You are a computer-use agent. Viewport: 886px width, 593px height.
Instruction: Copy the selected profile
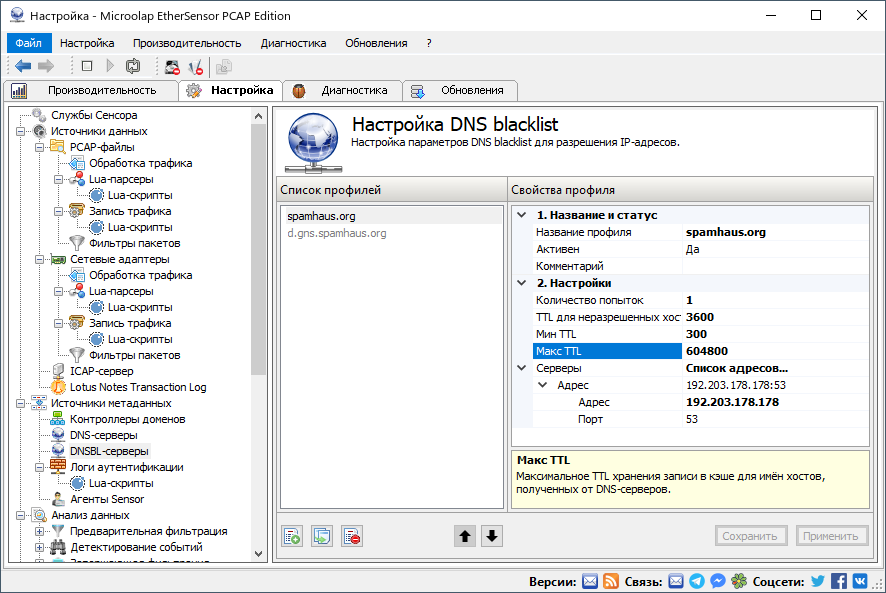coord(321,535)
